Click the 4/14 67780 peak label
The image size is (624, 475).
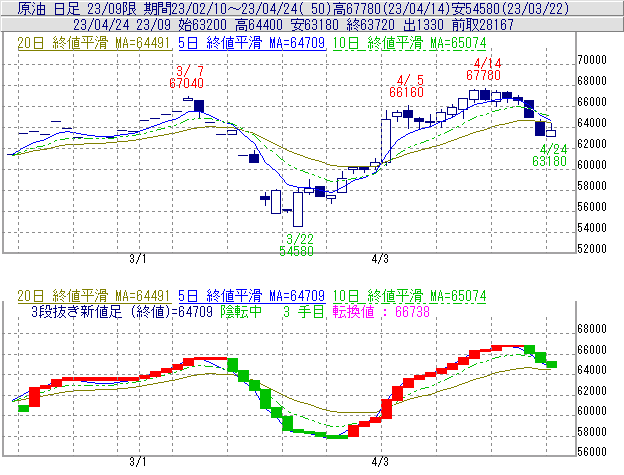[484, 69]
